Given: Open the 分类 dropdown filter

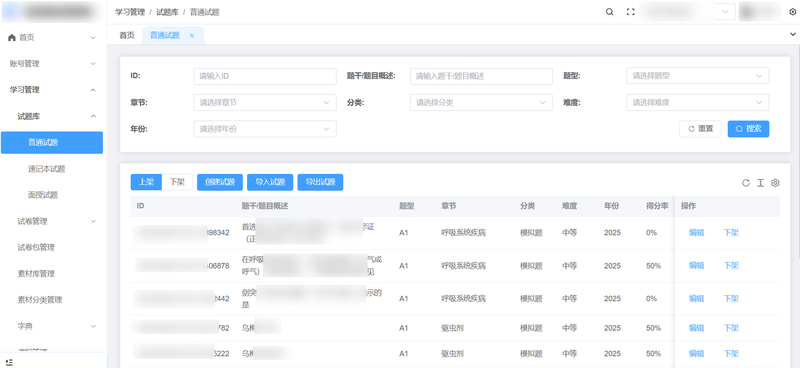Looking at the screenshot, I should point(481,103).
